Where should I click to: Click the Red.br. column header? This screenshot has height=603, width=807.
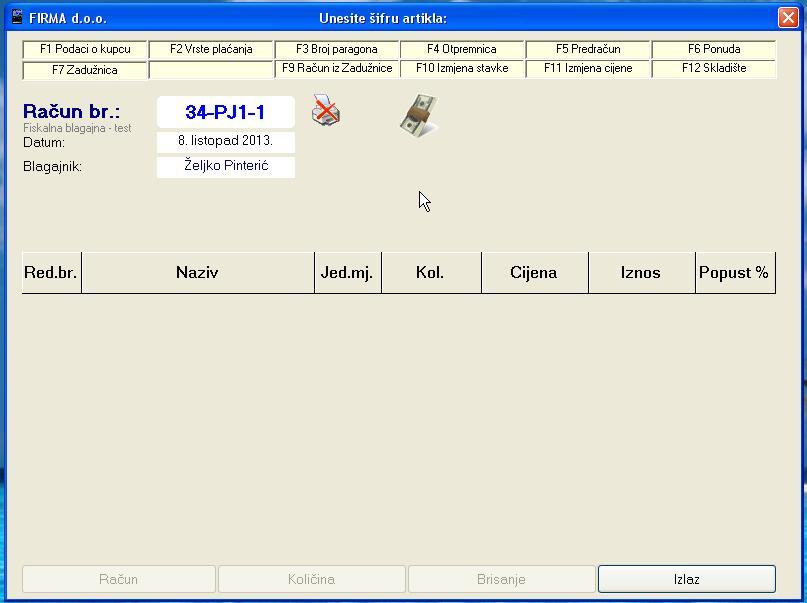point(51,273)
